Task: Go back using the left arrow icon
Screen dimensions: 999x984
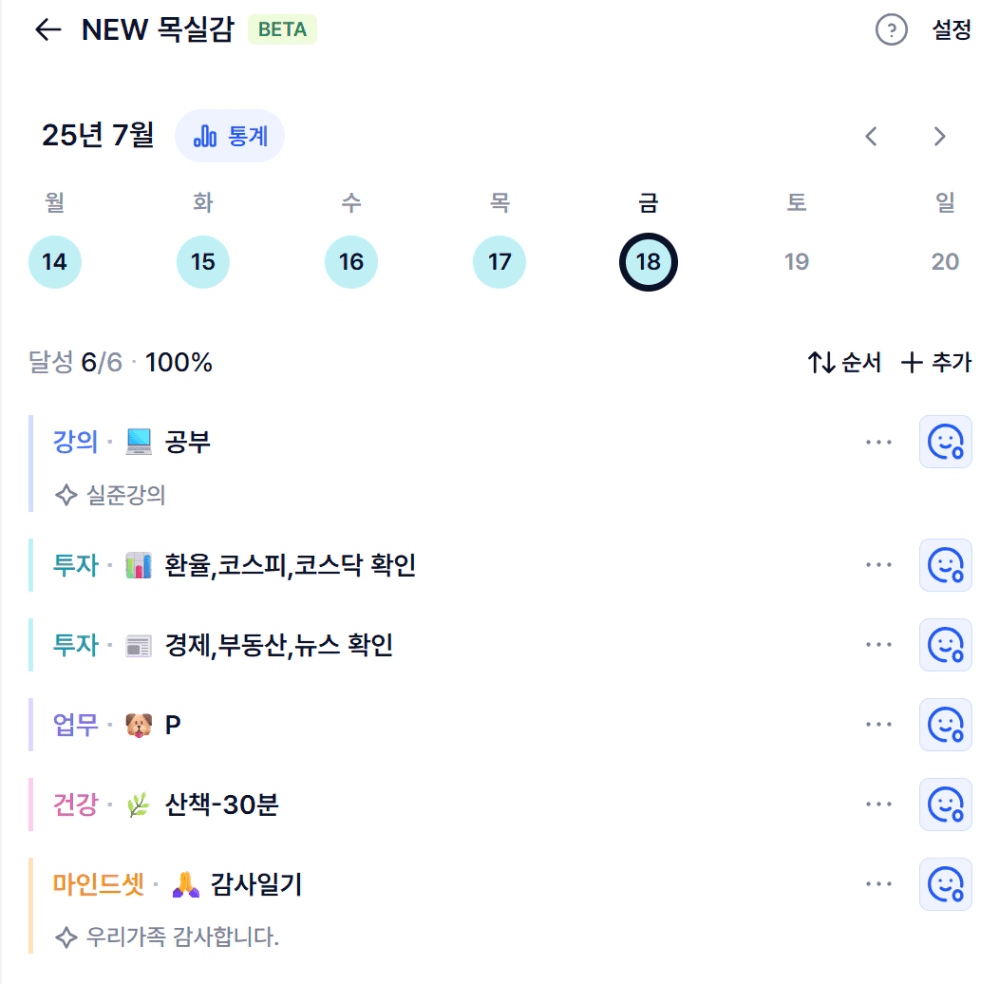Action: (48, 29)
